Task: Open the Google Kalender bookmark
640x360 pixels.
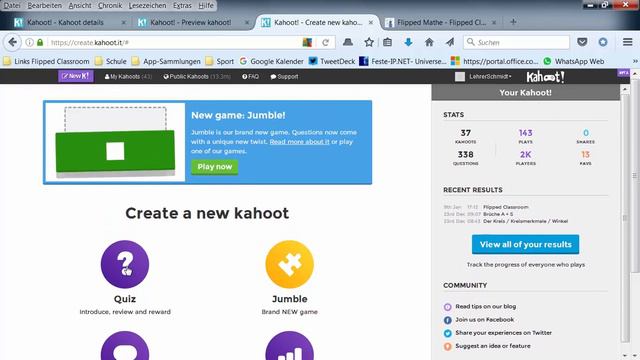Action: click(x=272, y=61)
